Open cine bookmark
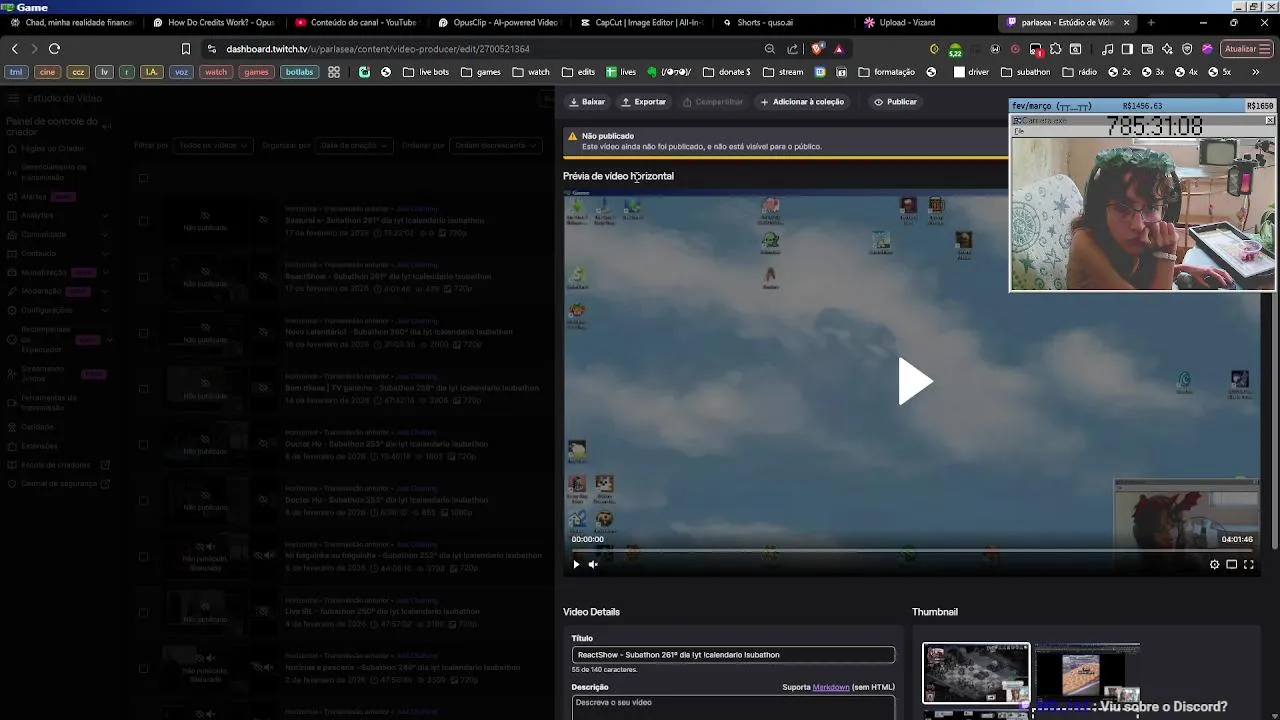The height and width of the screenshot is (720, 1280). [47, 72]
